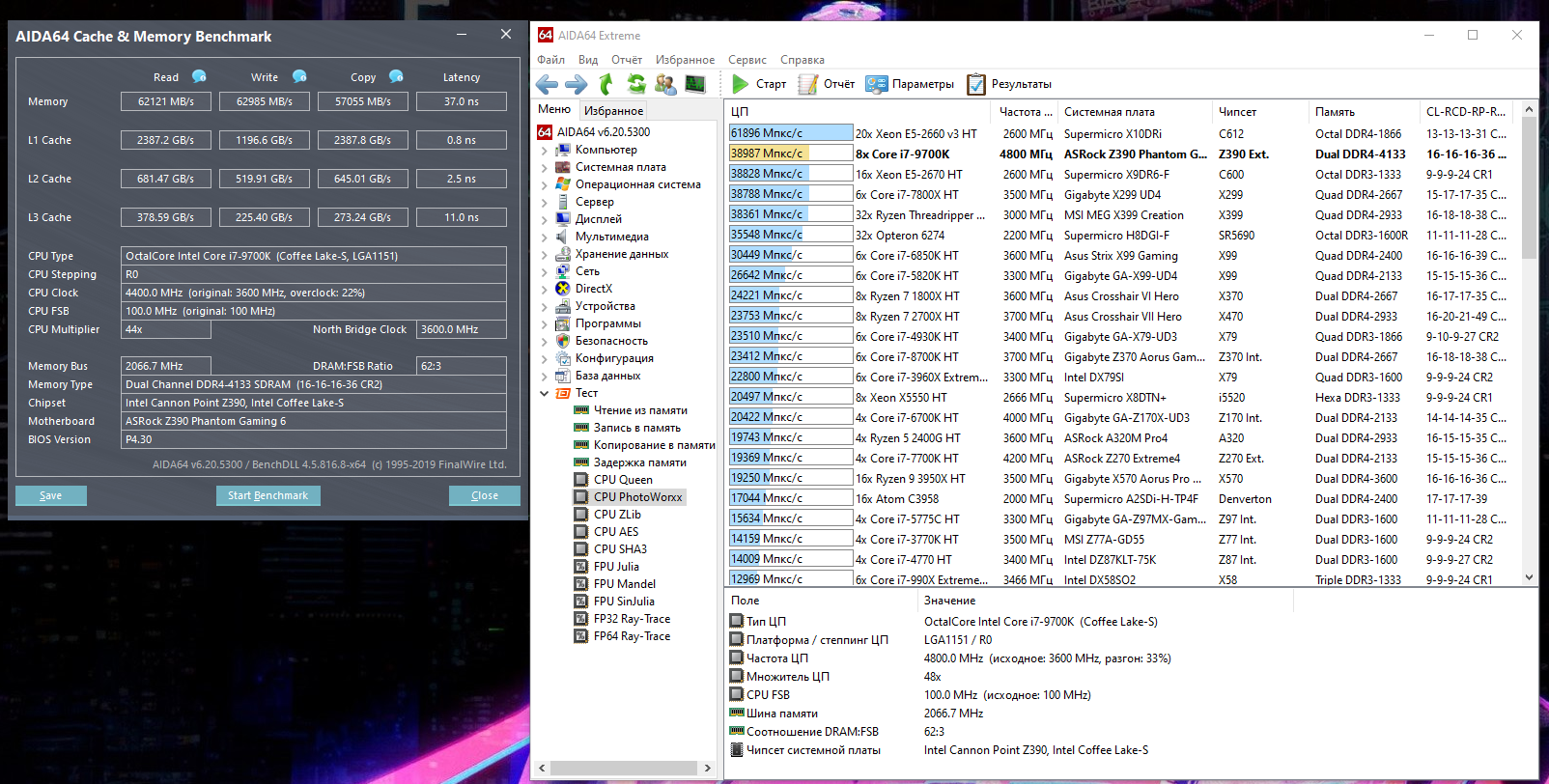Expand the Дисплей tree node
The image size is (1549, 784).
coord(544,220)
